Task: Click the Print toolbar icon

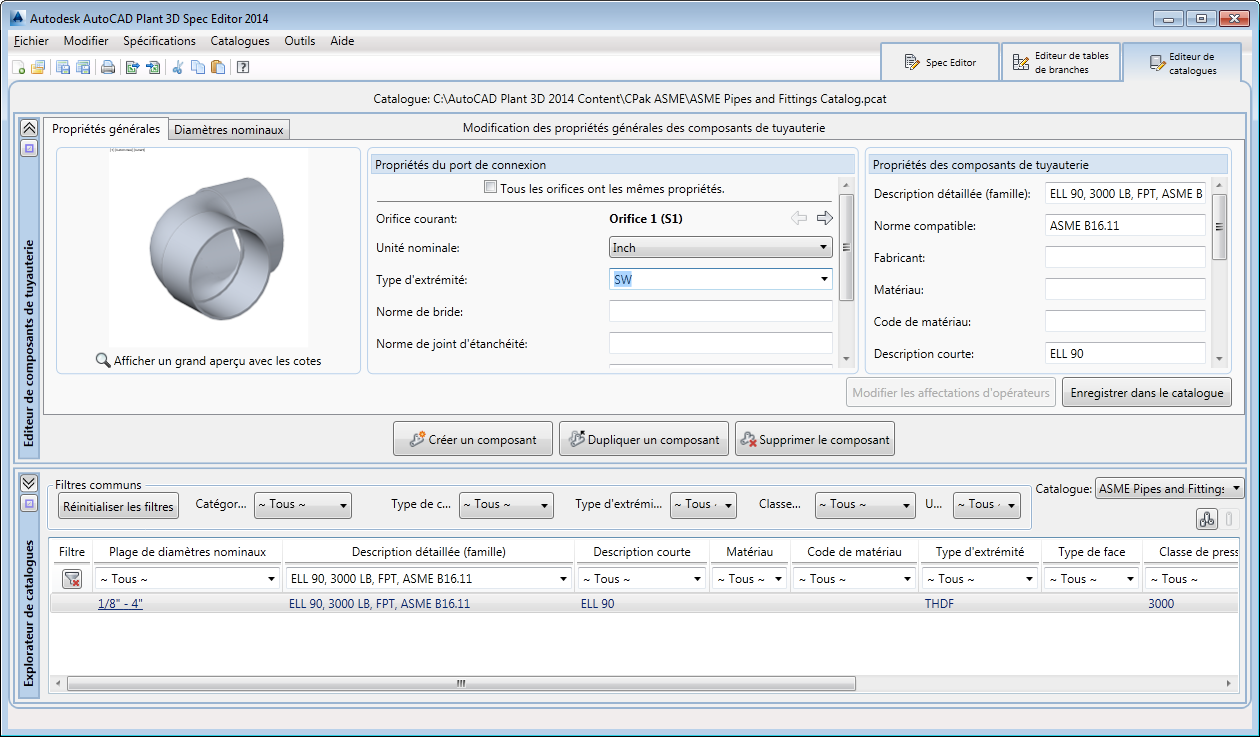Action: click(x=108, y=67)
